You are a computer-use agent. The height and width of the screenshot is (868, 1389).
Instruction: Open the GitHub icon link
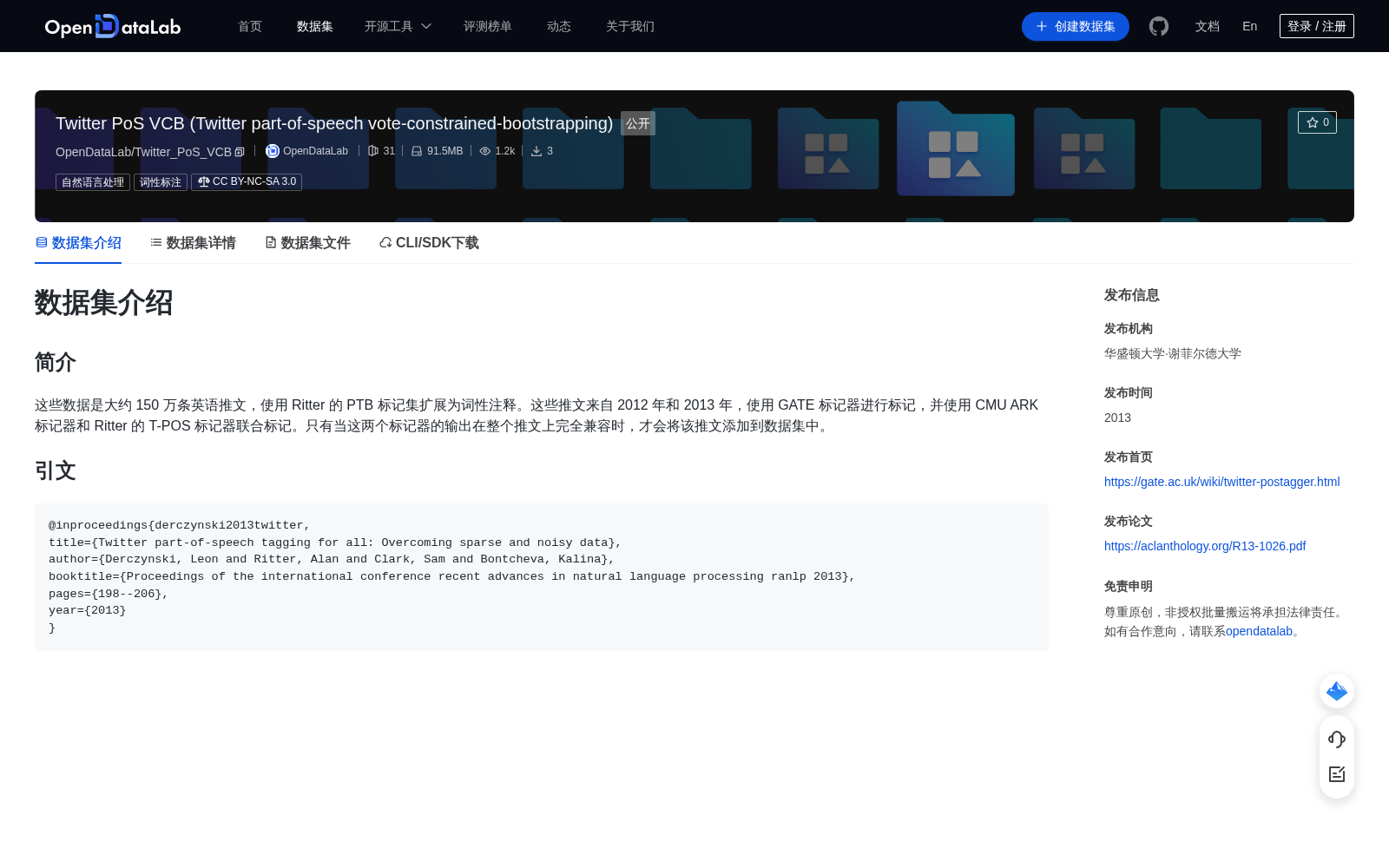coord(1159,26)
